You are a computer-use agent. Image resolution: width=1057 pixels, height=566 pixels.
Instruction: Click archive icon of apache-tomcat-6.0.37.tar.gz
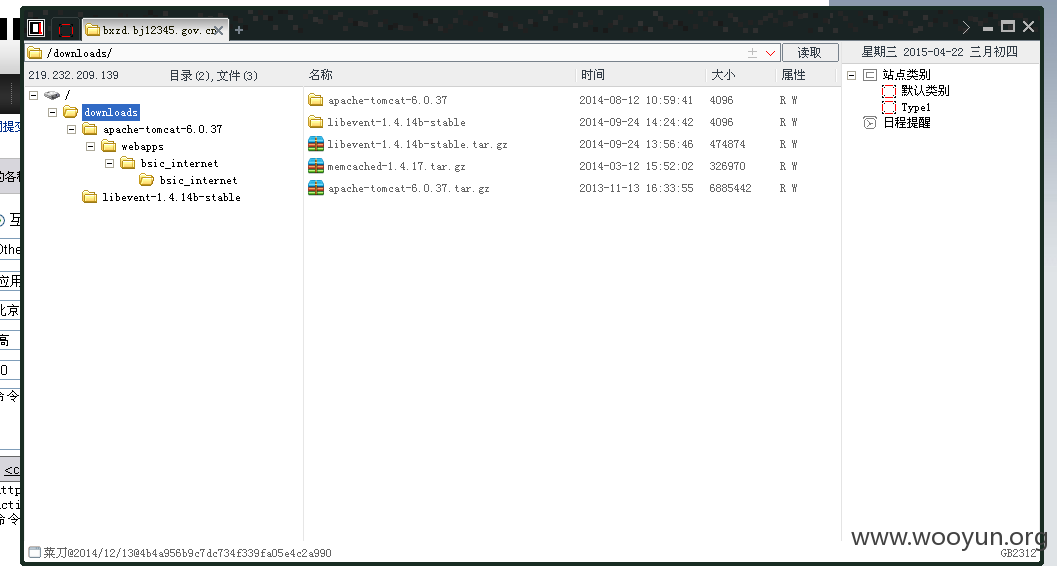[x=315, y=188]
